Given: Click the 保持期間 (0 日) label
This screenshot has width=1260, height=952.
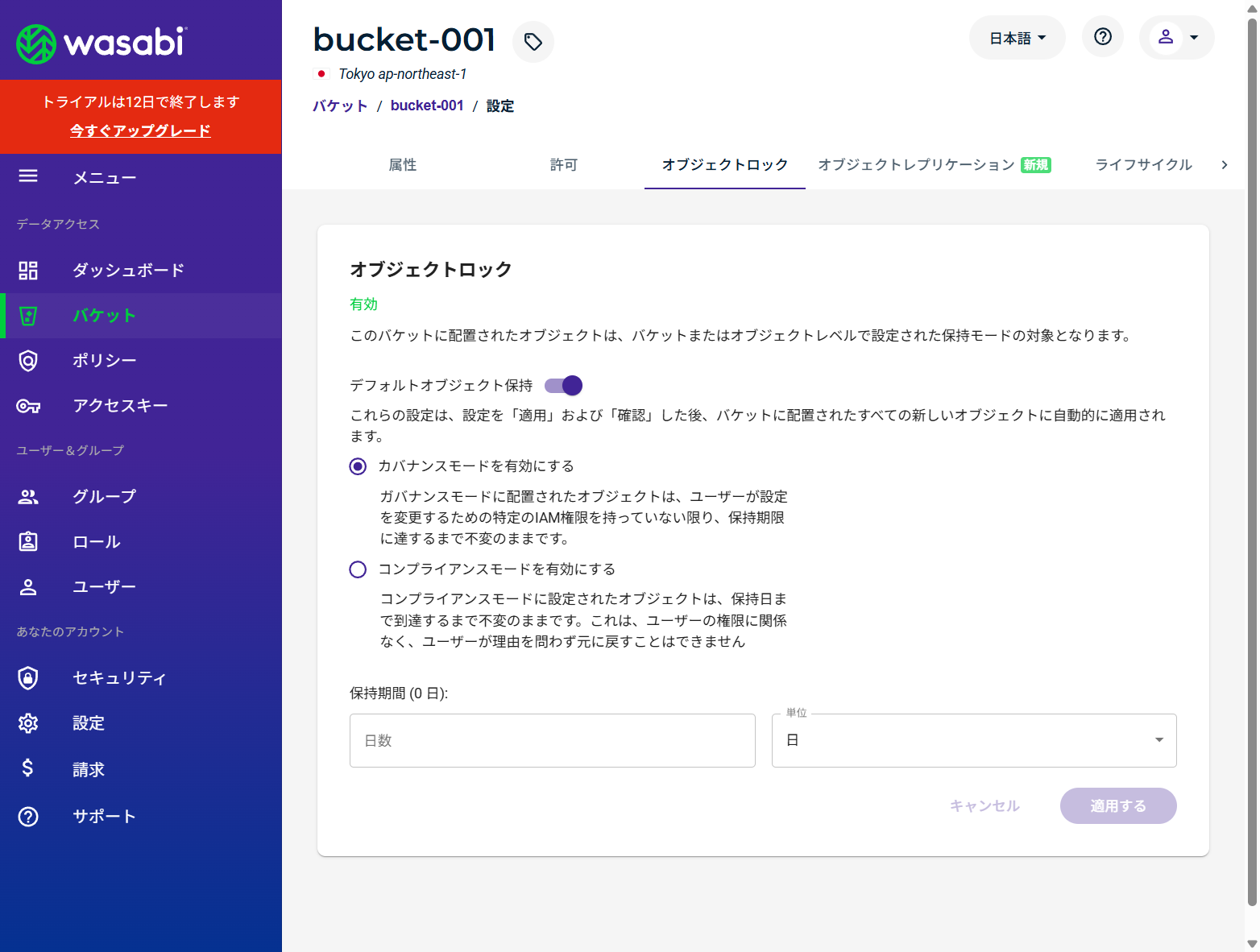Looking at the screenshot, I should [399, 693].
